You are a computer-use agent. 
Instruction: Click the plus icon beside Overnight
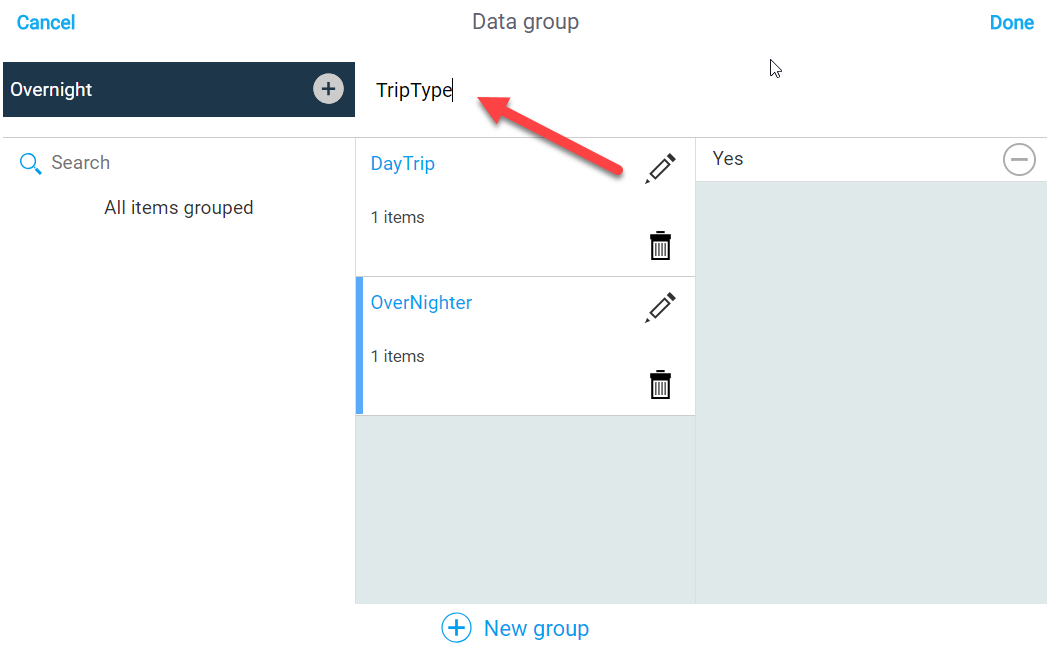[328, 89]
